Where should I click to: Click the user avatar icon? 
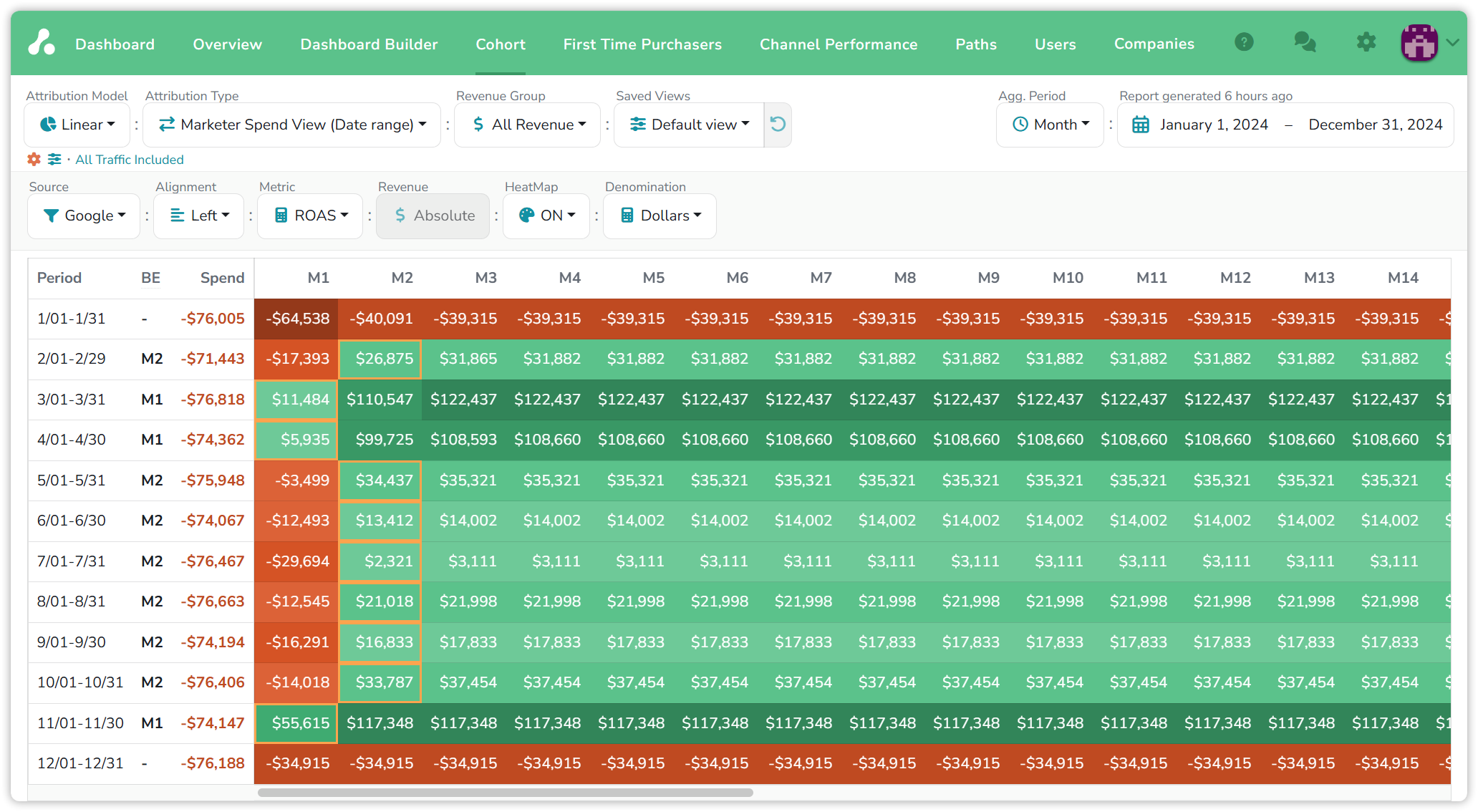pyautogui.click(x=1419, y=43)
